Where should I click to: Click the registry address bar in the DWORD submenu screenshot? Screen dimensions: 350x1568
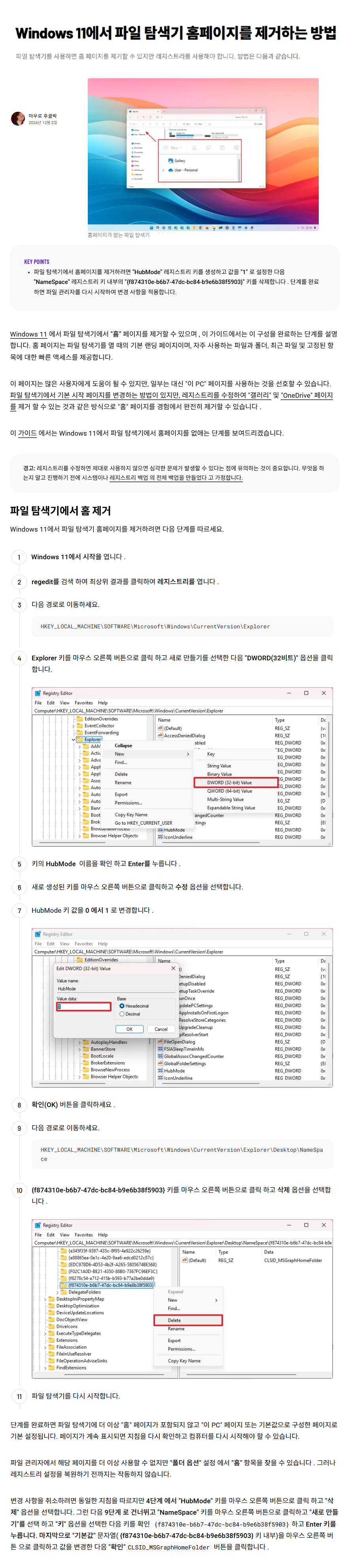pos(182,711)
